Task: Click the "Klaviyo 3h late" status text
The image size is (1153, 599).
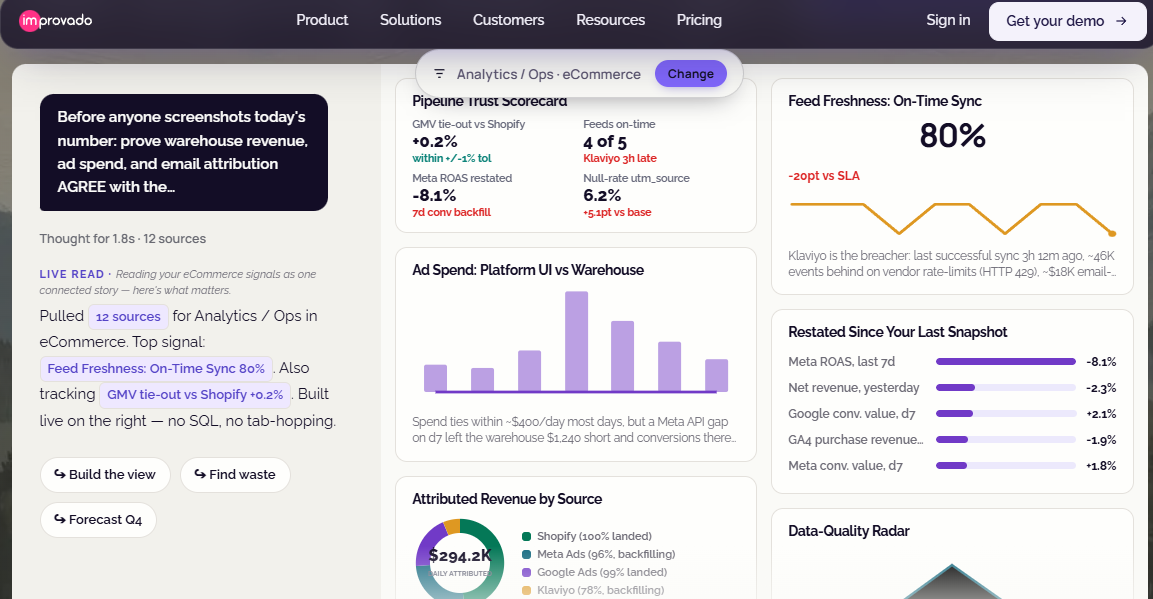Action: tap(620, 158)
